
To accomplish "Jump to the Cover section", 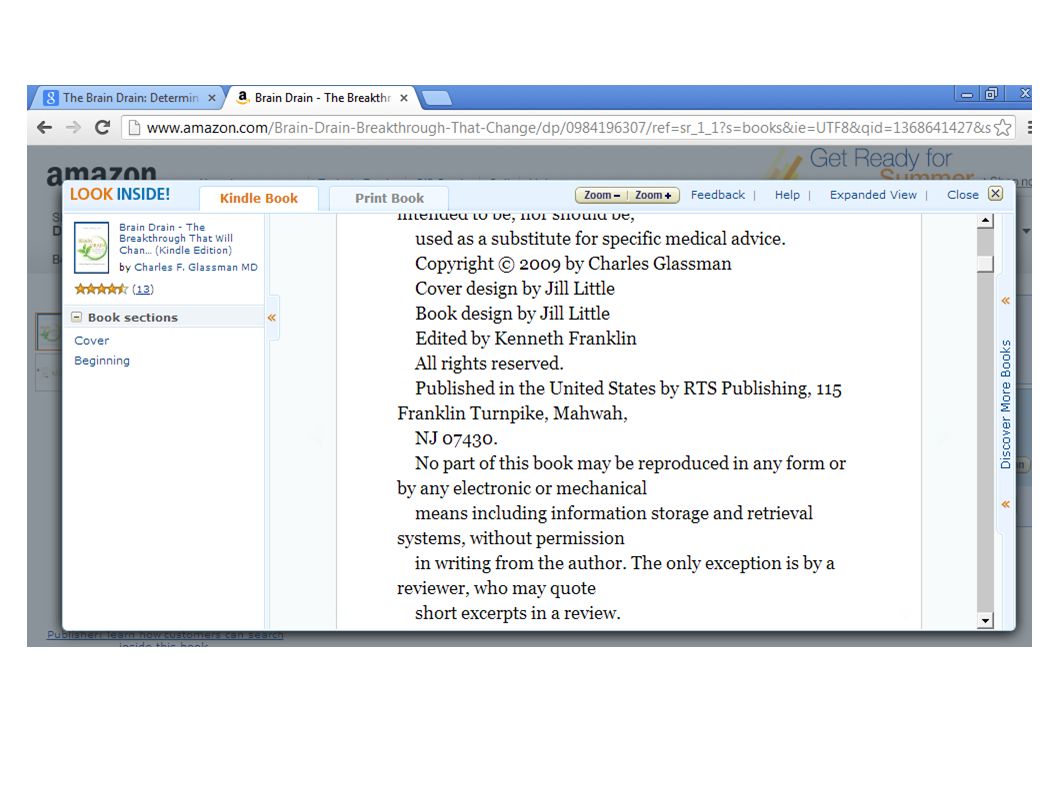I will point(91,341).
